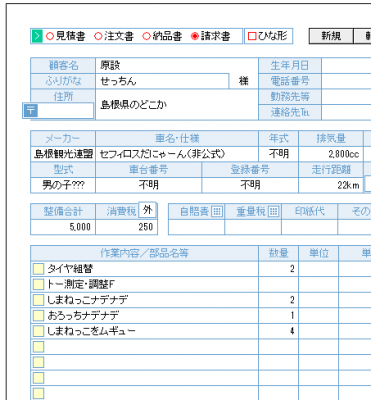The height and width of the screenshot is (400, 371).
Task: Click the empty 電話番号 field
Action: 346,81
